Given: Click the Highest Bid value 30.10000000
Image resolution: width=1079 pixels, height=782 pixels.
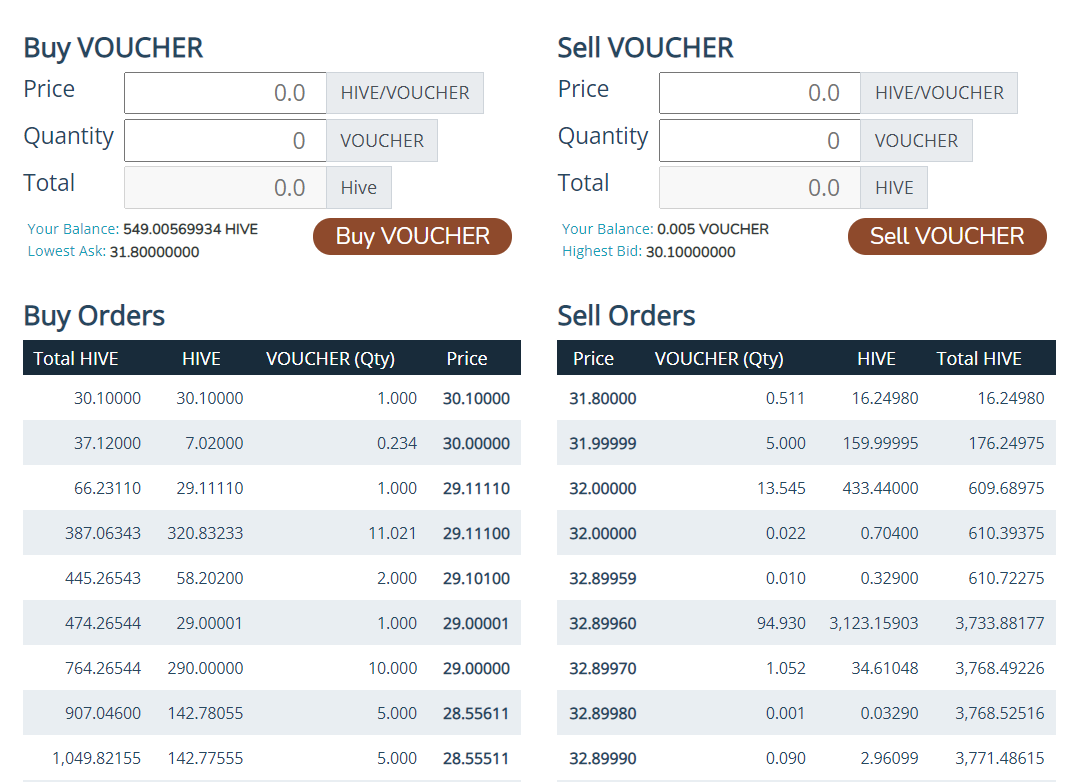Looking at the screenshot, I should [691, 252].
